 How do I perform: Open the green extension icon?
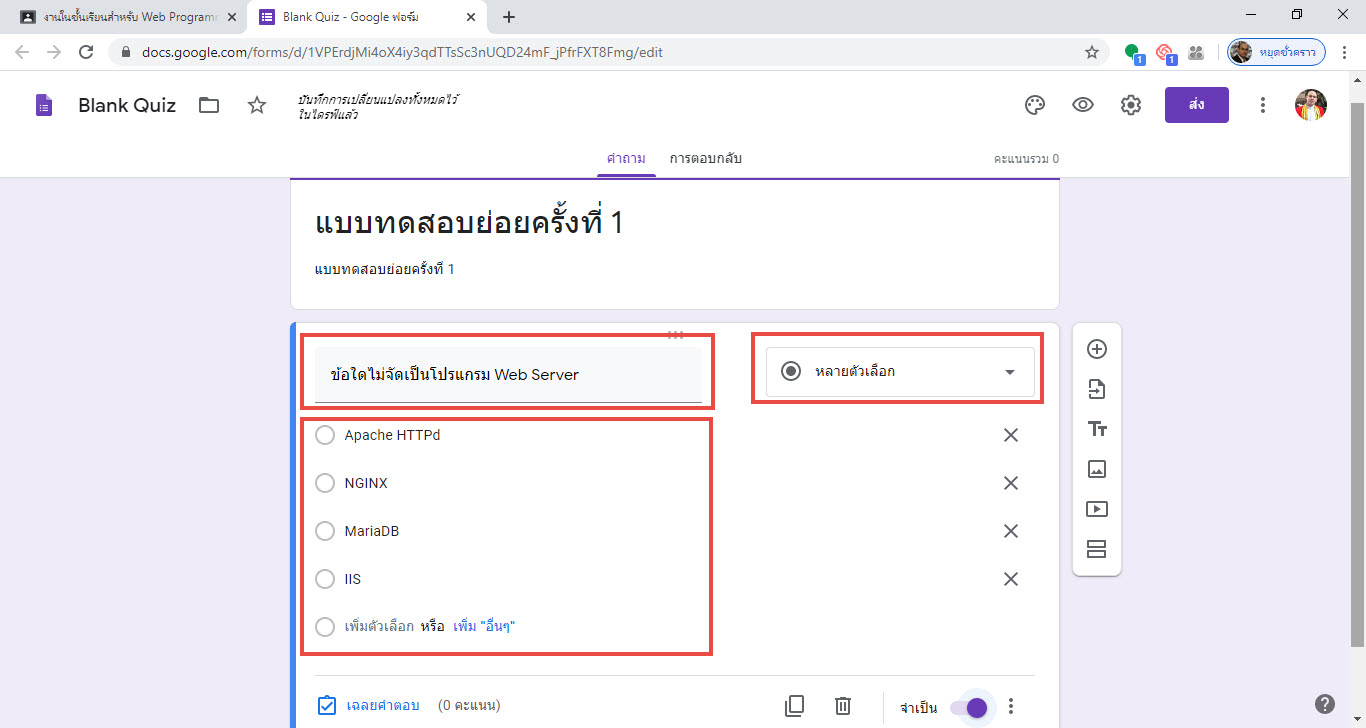click(x=1133, y=52)
